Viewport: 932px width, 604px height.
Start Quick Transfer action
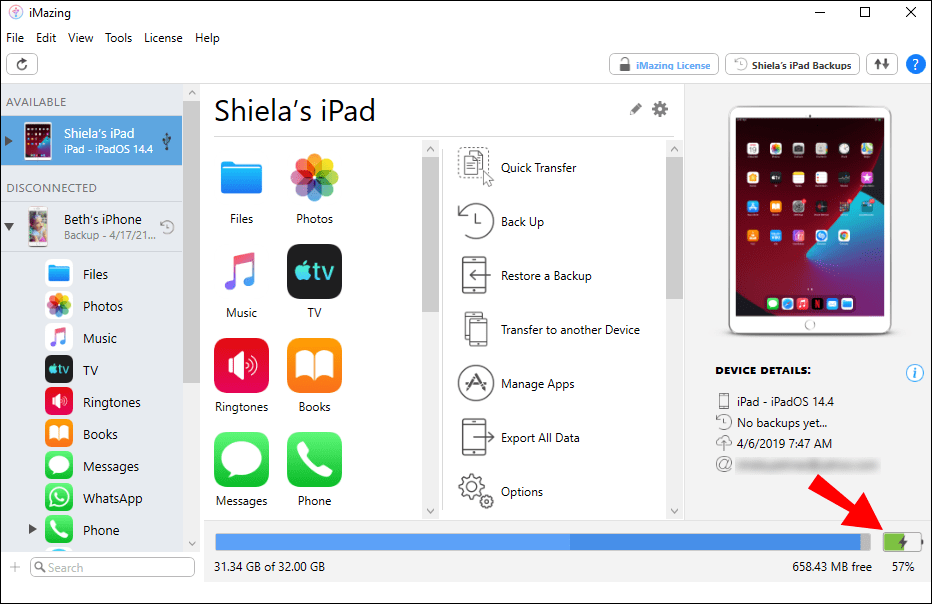click(517, 168)
